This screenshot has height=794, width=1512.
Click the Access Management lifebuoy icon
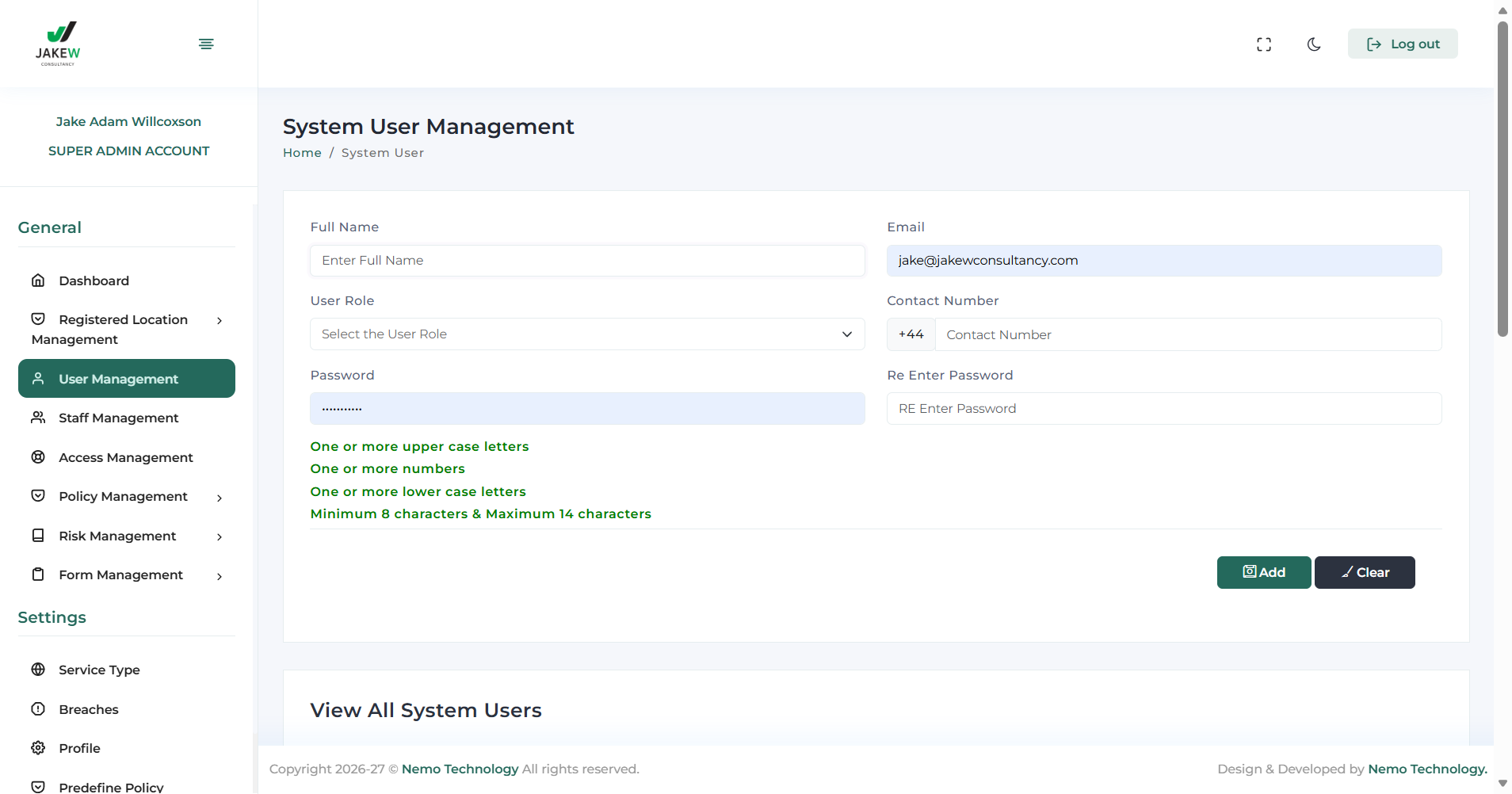click(38, 457)
